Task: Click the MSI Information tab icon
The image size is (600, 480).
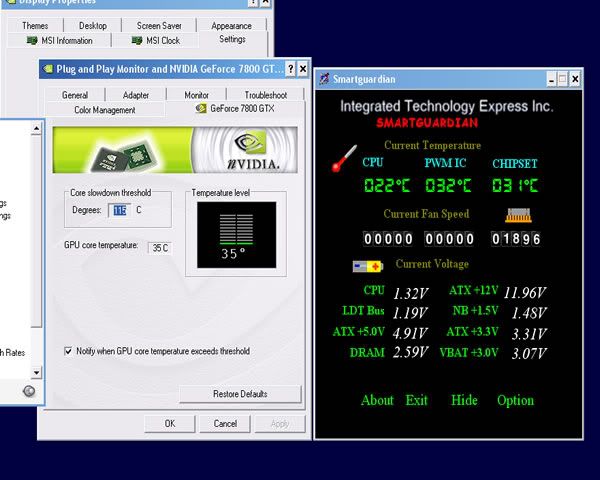Action: tap(32, 40)
